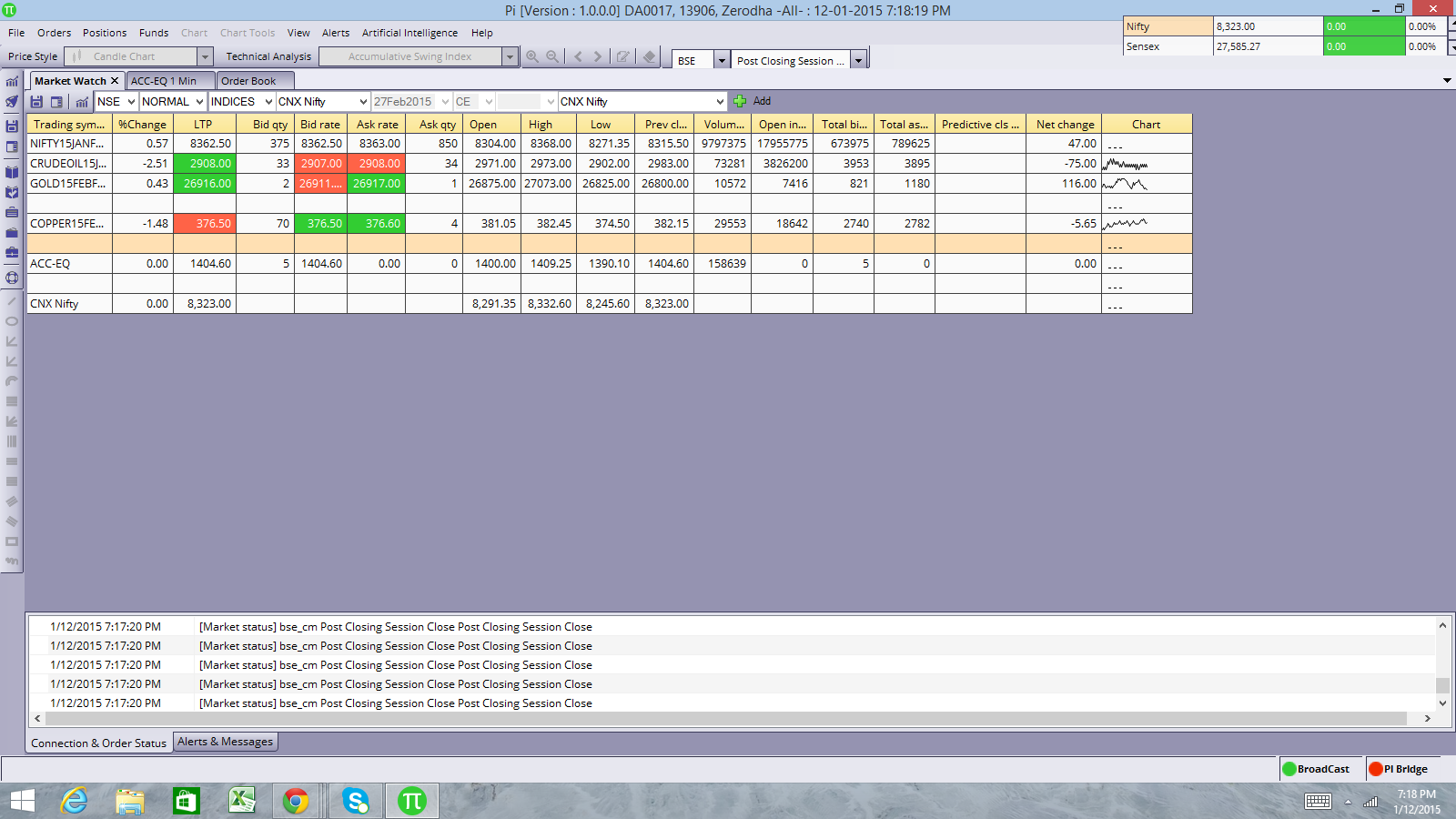Close the Market Watch tab
The image size is (1456, 819).
click(x=115, y=81)
